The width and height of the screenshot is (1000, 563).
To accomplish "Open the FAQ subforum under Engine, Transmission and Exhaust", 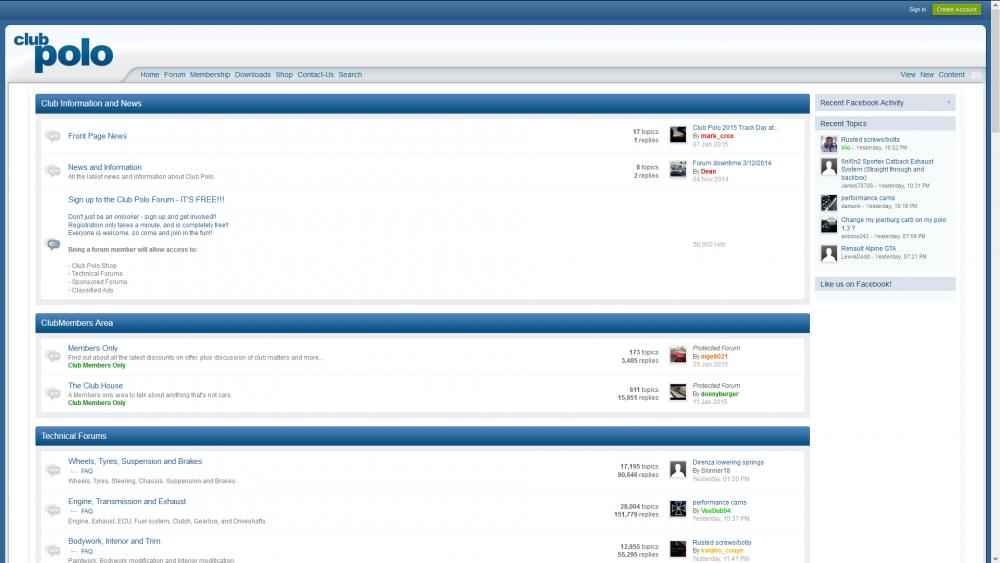I will pyautogui.click(x=87, y=511).
